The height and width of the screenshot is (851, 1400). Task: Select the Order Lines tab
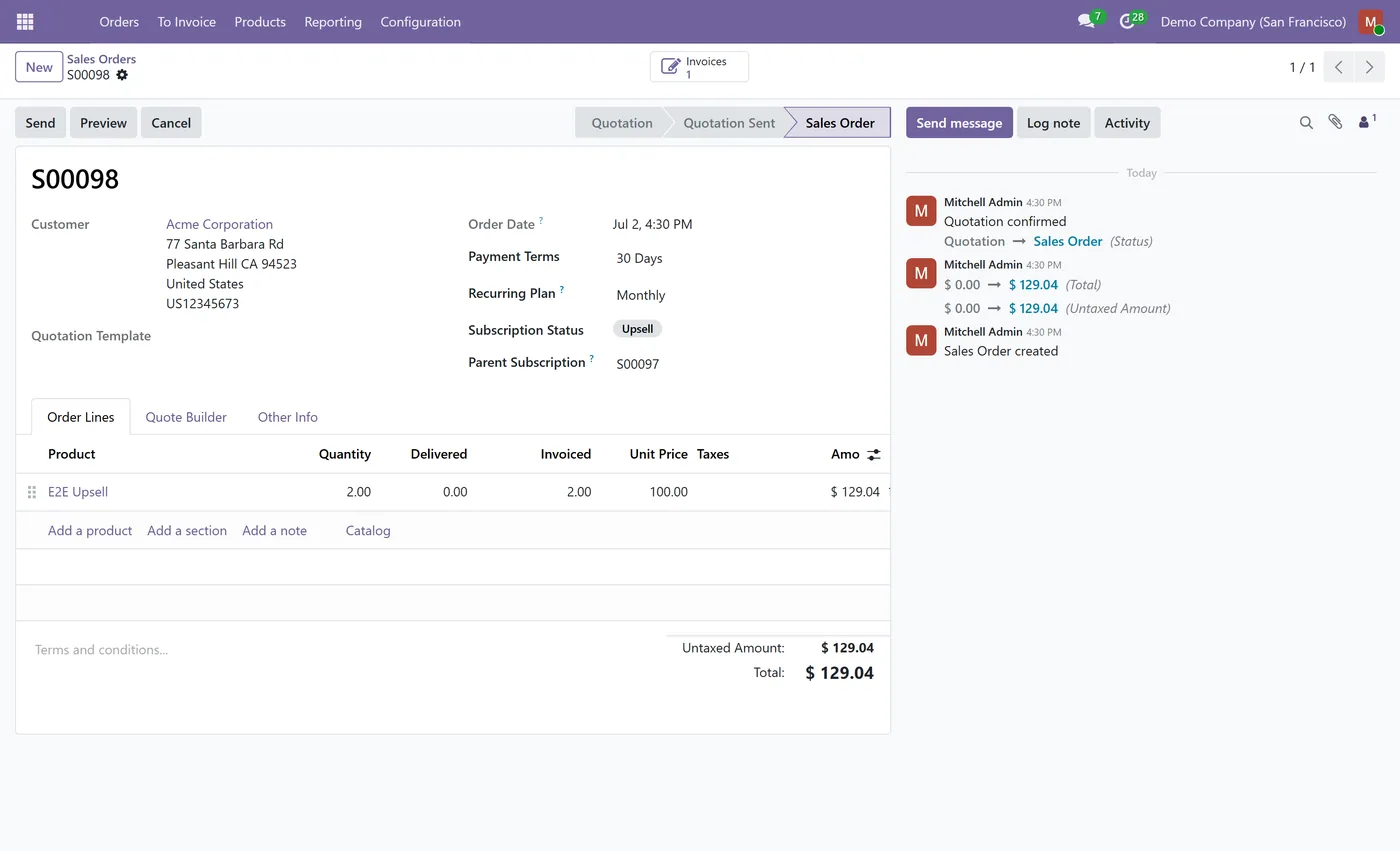coord(81,417)
